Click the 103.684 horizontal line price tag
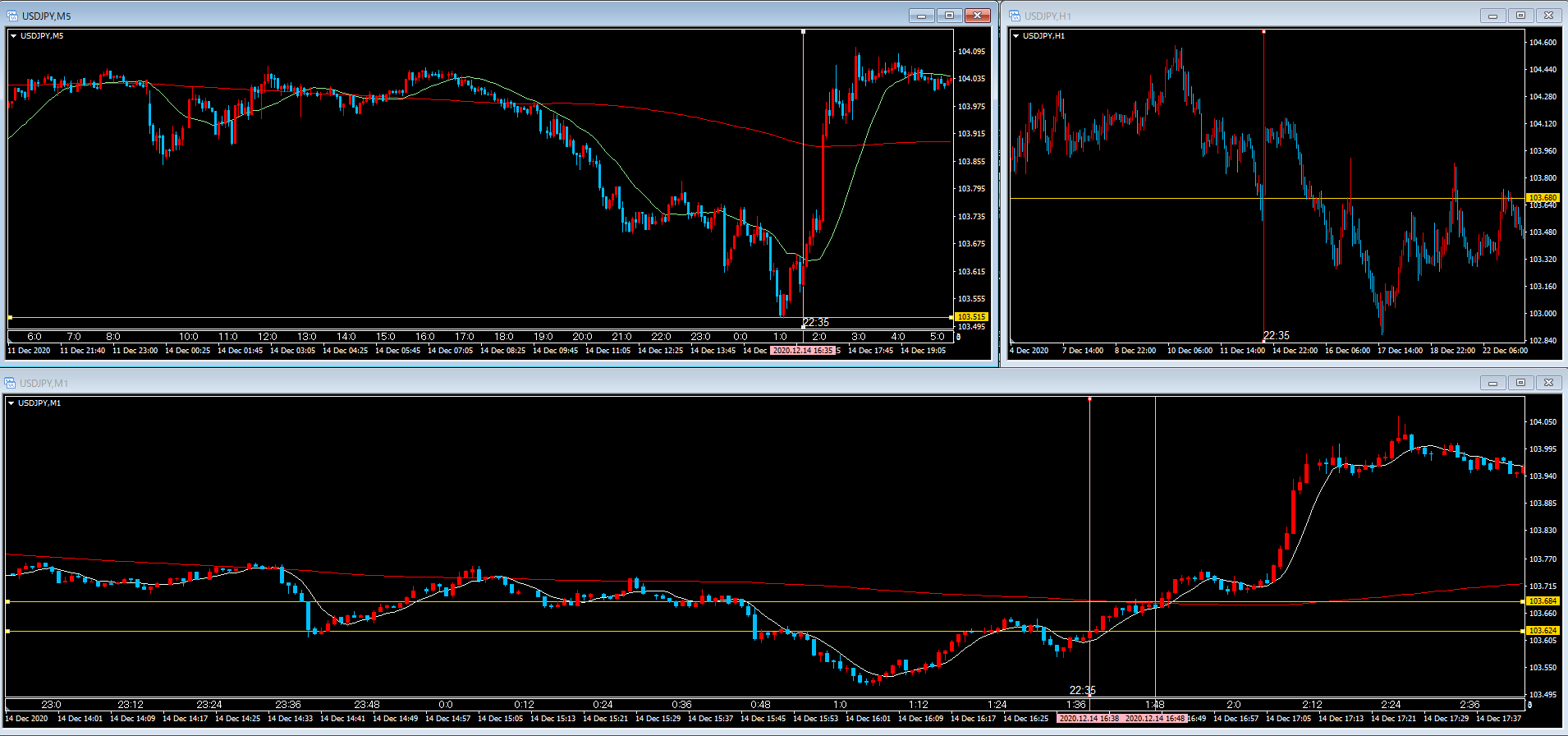1568x736 pixels. point(1543,601)
